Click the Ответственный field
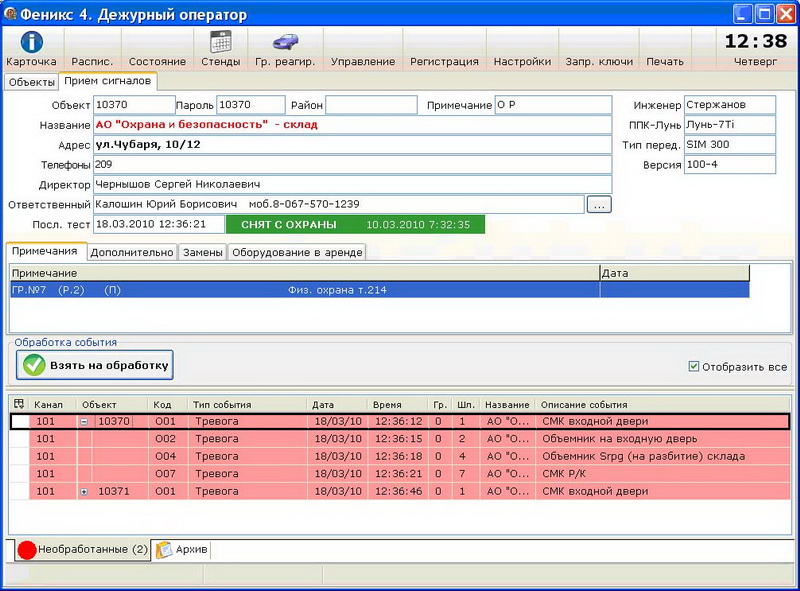 [x=339, y=204]
